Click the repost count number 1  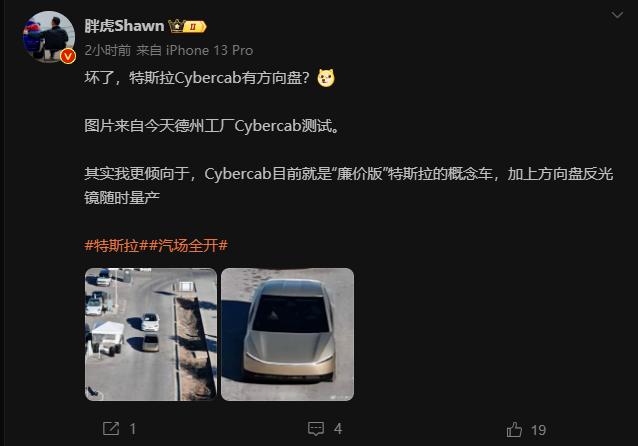[x=133, y=429]
